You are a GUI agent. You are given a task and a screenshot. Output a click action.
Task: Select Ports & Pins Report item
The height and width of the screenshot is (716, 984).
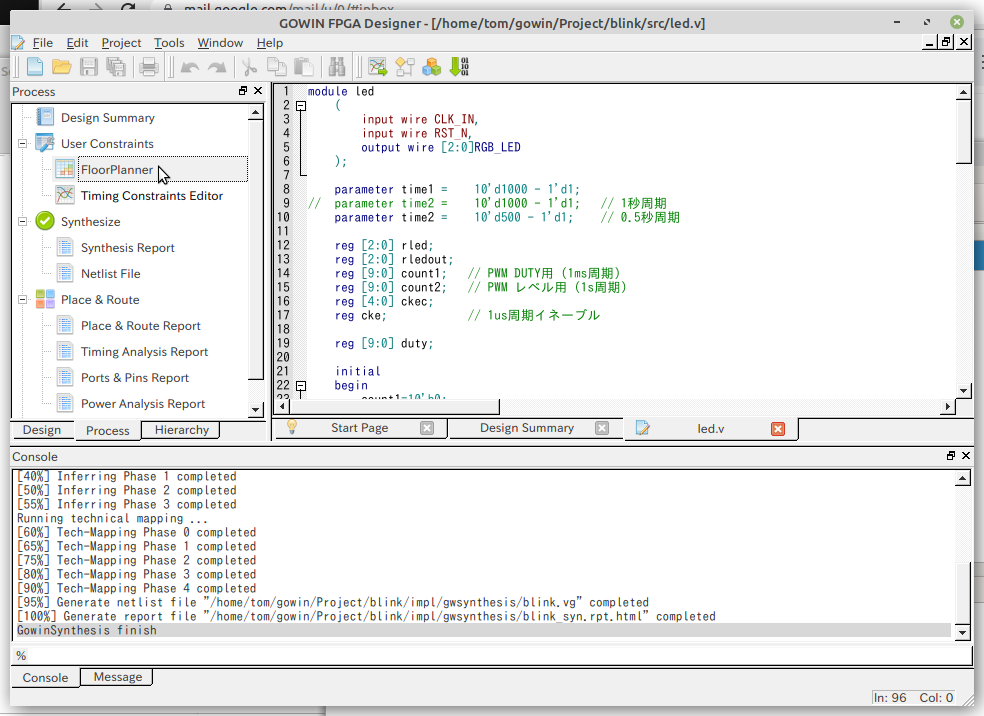click(x=135, y=378)
